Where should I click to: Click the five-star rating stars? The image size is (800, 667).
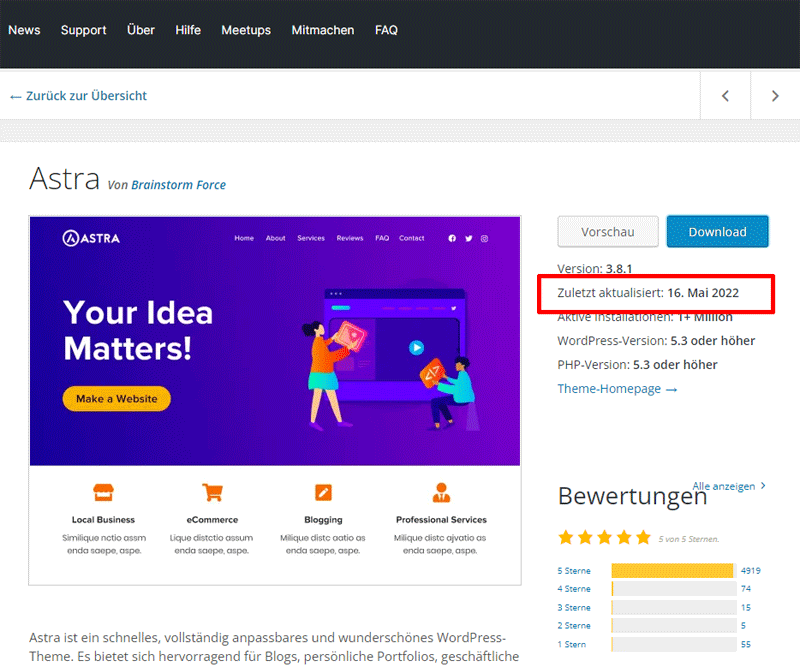[605, 537]
